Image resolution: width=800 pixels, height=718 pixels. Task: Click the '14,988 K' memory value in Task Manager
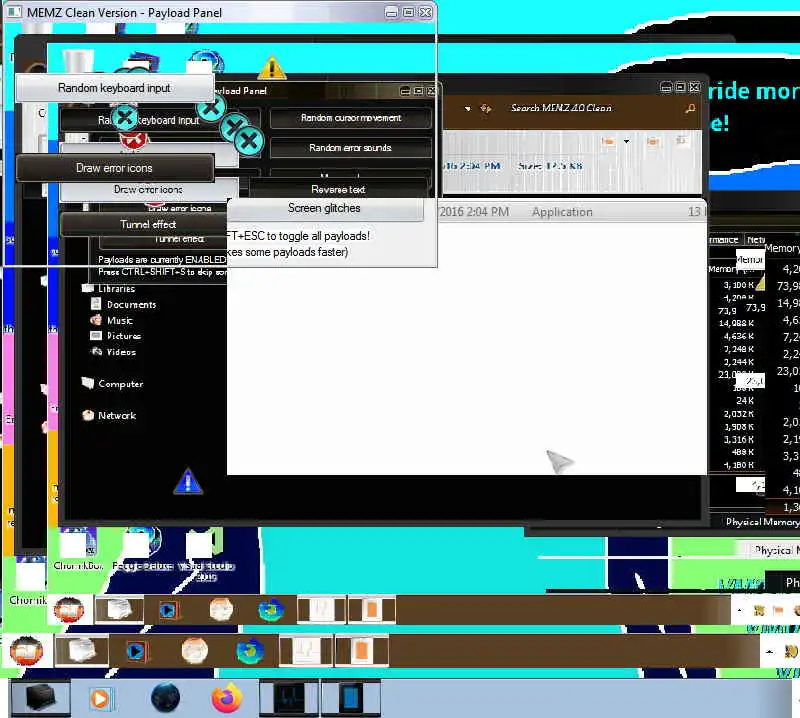click(736, 323)
